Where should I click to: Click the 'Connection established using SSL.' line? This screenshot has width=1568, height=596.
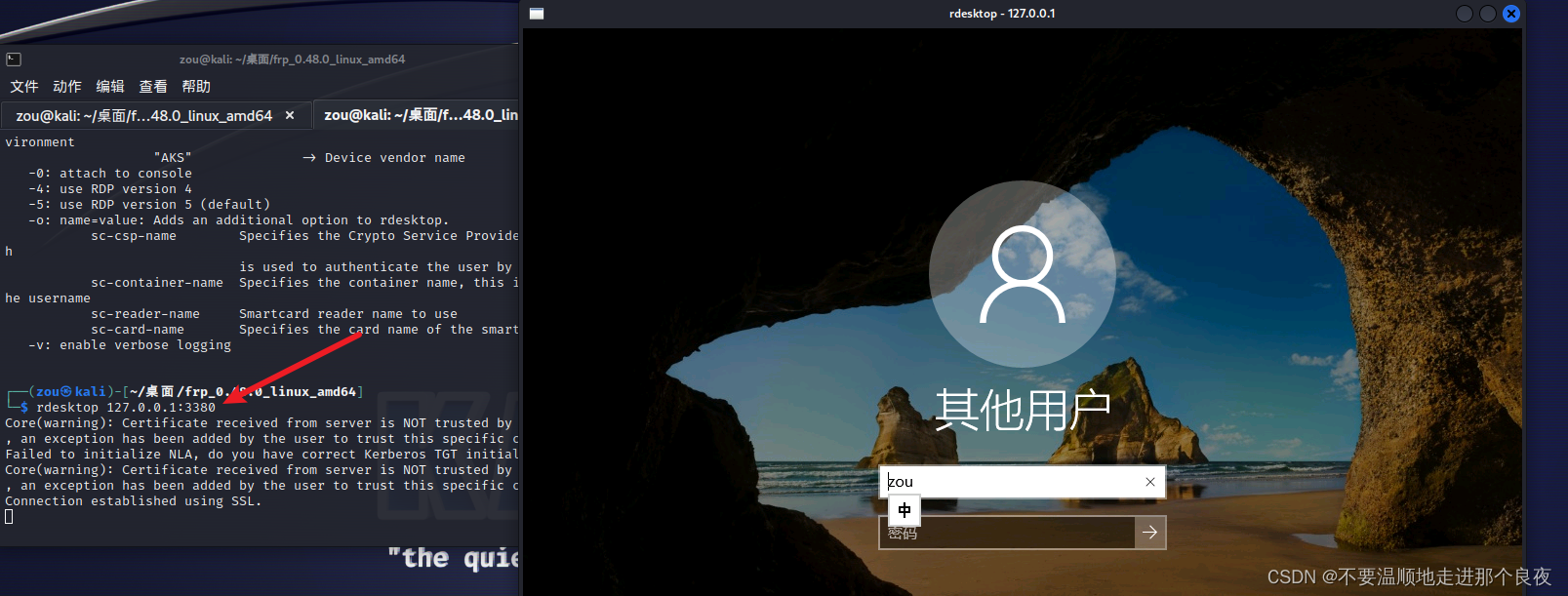134,501
